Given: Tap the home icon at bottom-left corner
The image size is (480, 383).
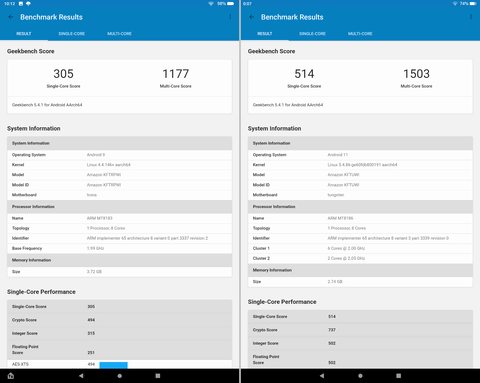Looking at the screenshot, I should [x=11, y=376].
